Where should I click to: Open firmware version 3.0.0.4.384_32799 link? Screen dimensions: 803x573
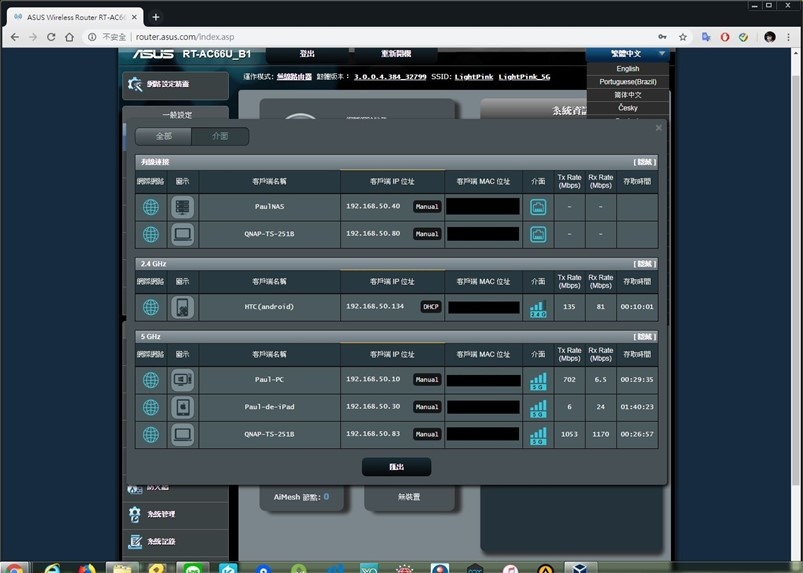coord(390,77)
